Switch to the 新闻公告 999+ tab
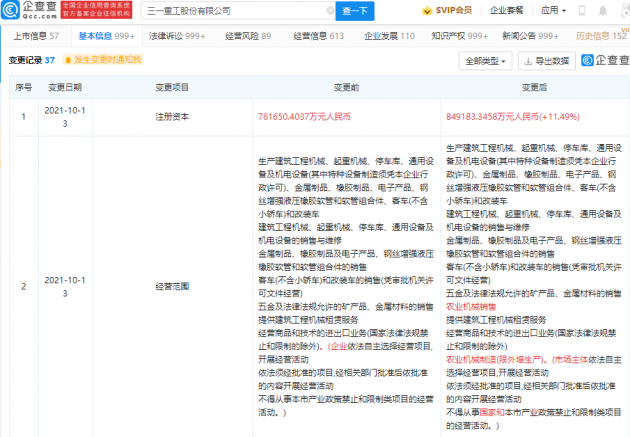Viewport: 630px width, 437px height. 530,36
